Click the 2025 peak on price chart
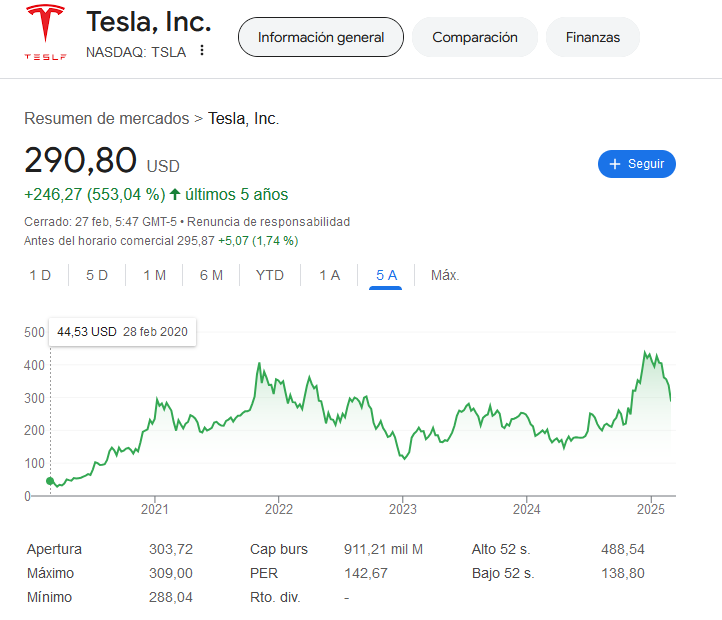Viewport: 722px width, 620px height. pyautogui.click(x=646, y=352)
